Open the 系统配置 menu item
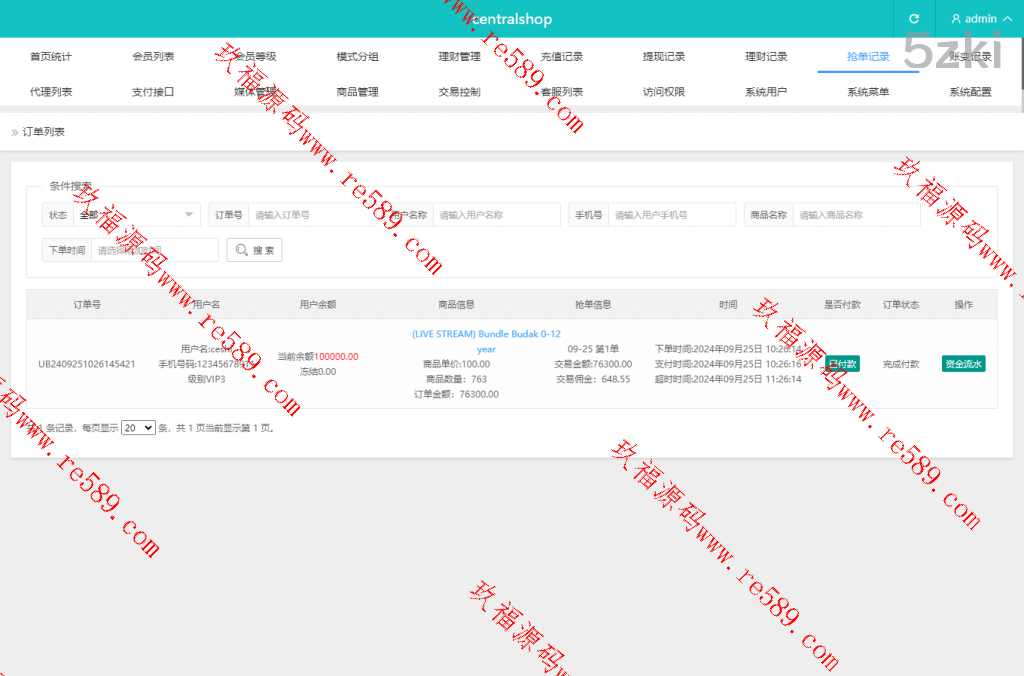This screenshot has width=1024, height=676. coord(970,92)
